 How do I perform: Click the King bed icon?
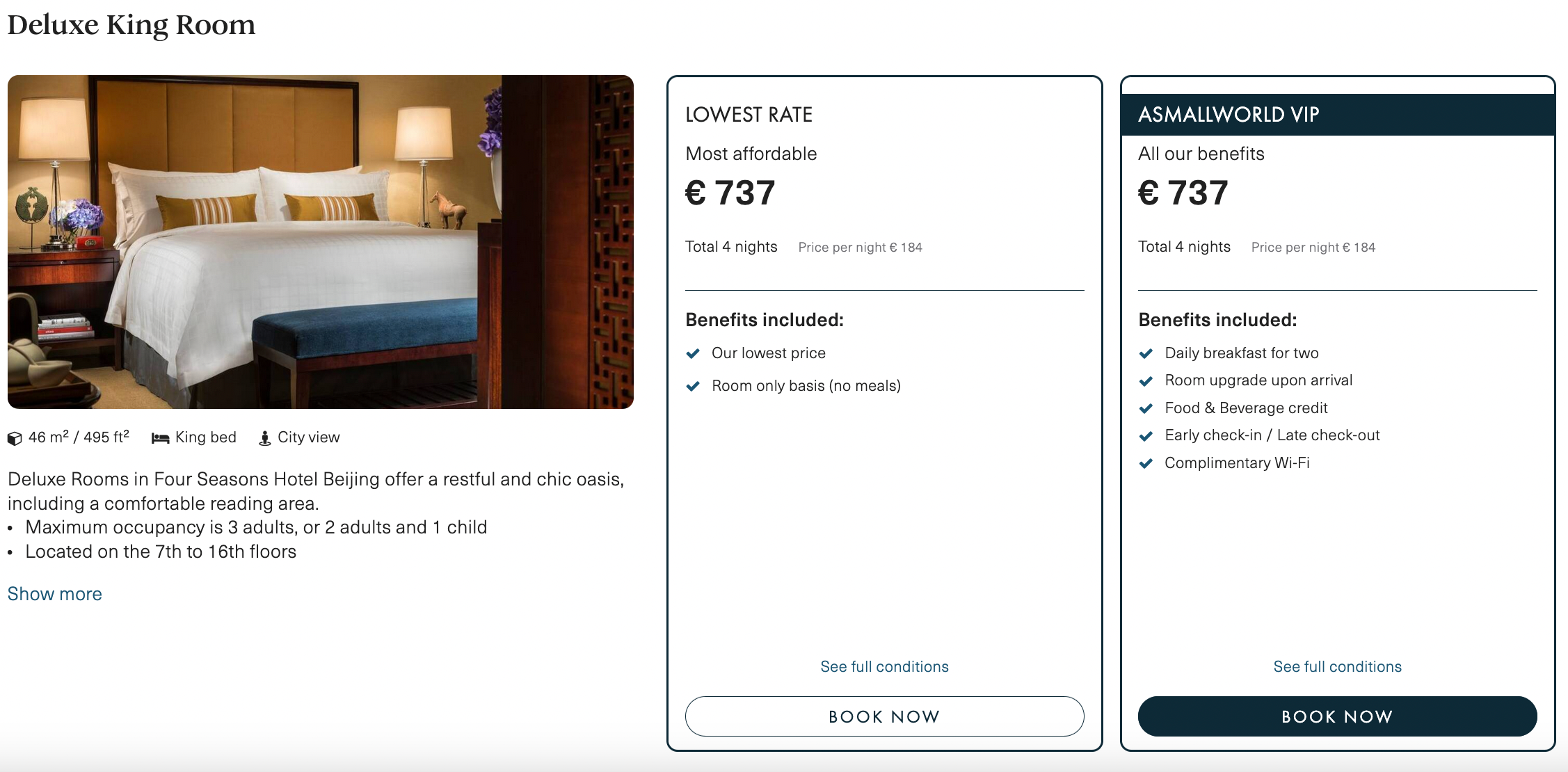[x=161, y=438]
